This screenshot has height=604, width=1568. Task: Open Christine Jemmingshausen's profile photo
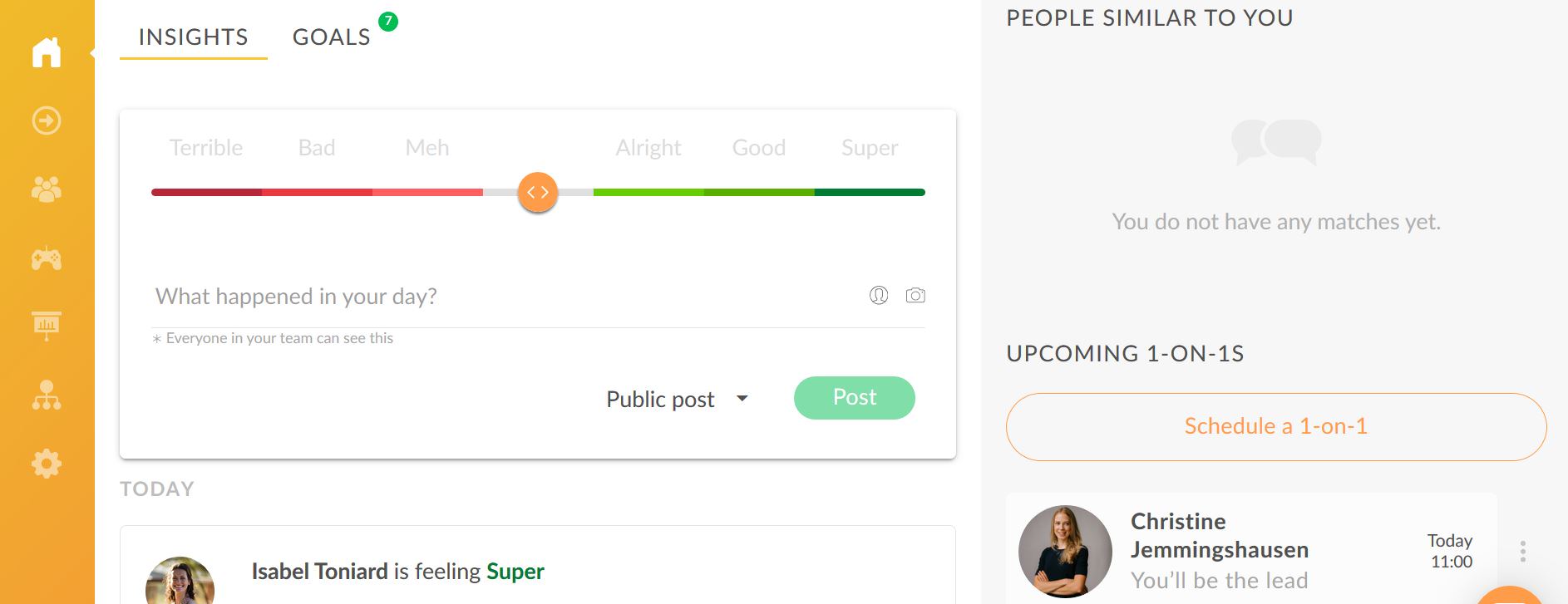tap(1065, 552)
